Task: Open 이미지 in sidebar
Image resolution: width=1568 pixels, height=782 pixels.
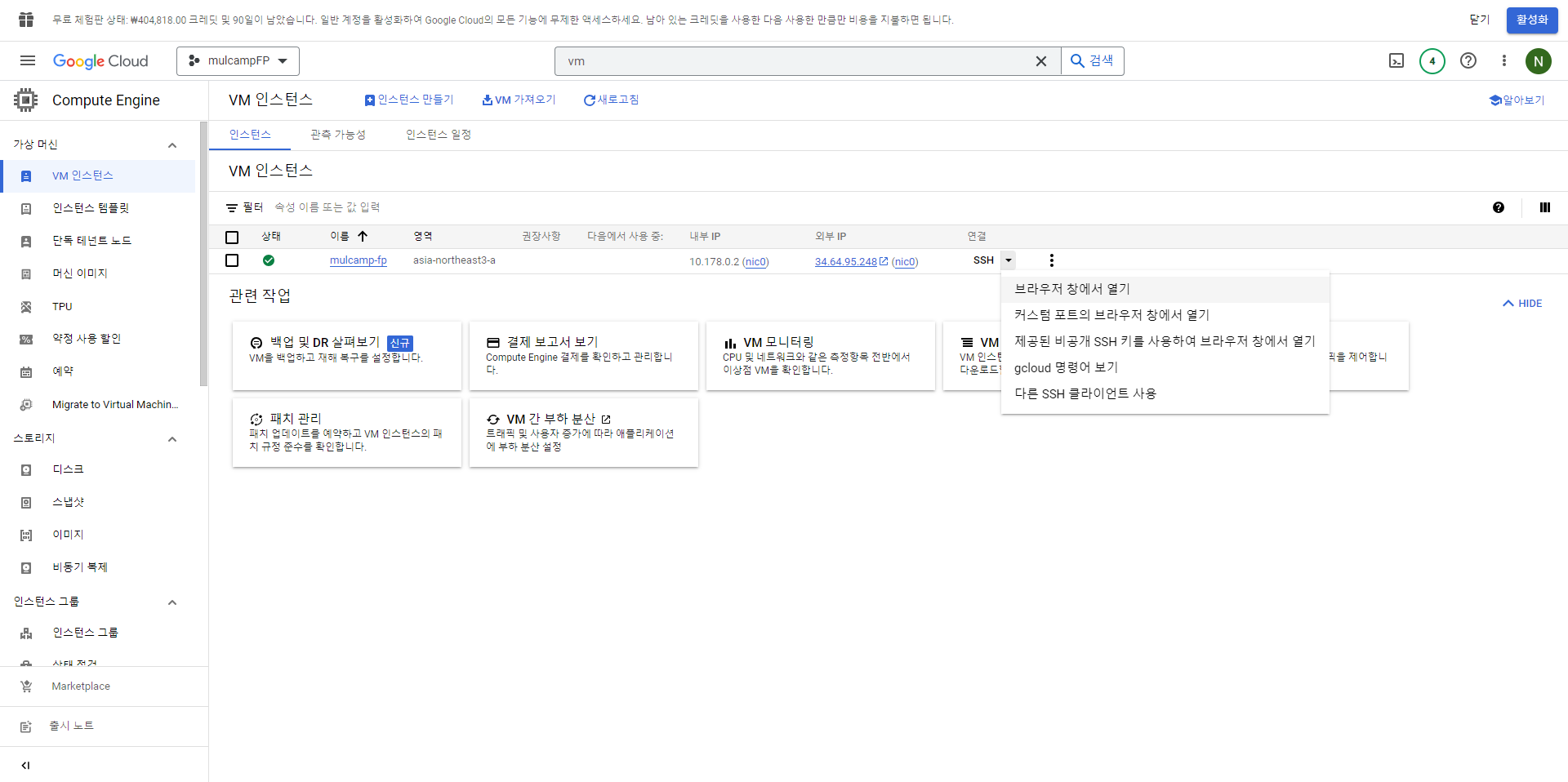Action: point(98,535)
